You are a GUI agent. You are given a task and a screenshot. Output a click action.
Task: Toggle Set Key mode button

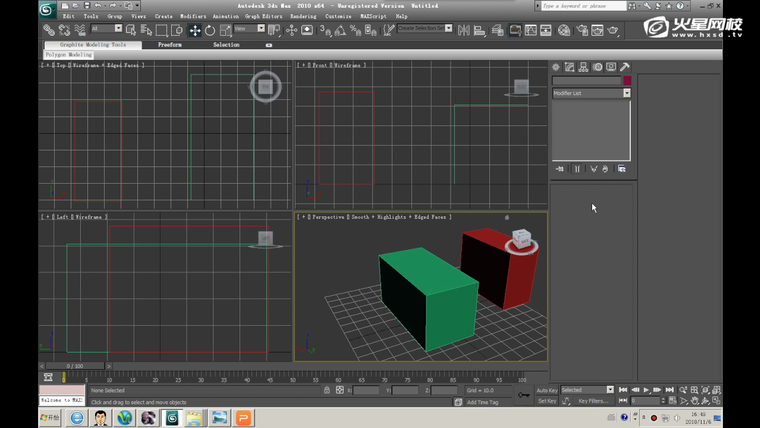[x=547, y=401]
